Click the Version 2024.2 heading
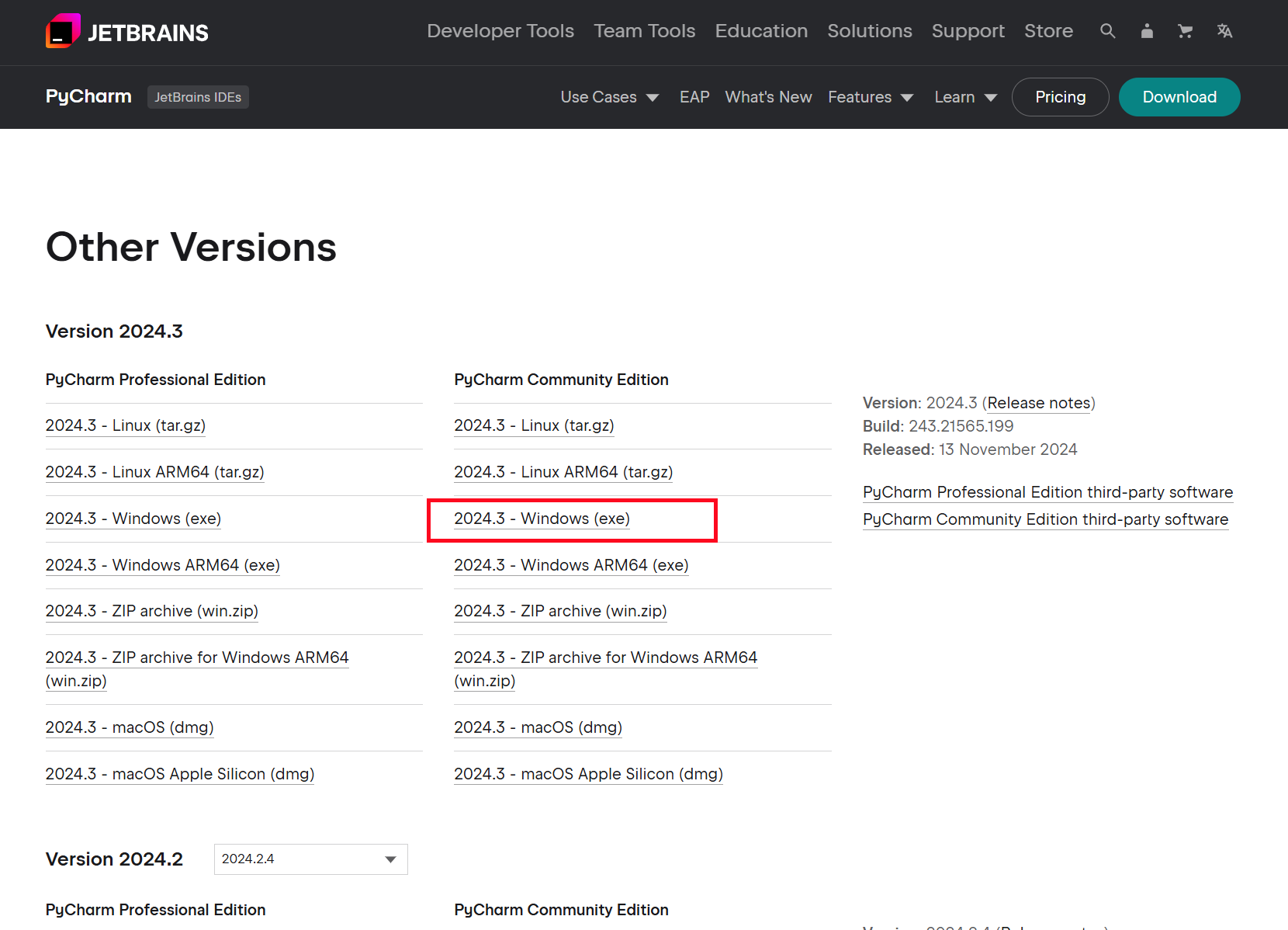Image resolution: width=1288 pixels, height=930 pixels. click(x=114, y=859)
